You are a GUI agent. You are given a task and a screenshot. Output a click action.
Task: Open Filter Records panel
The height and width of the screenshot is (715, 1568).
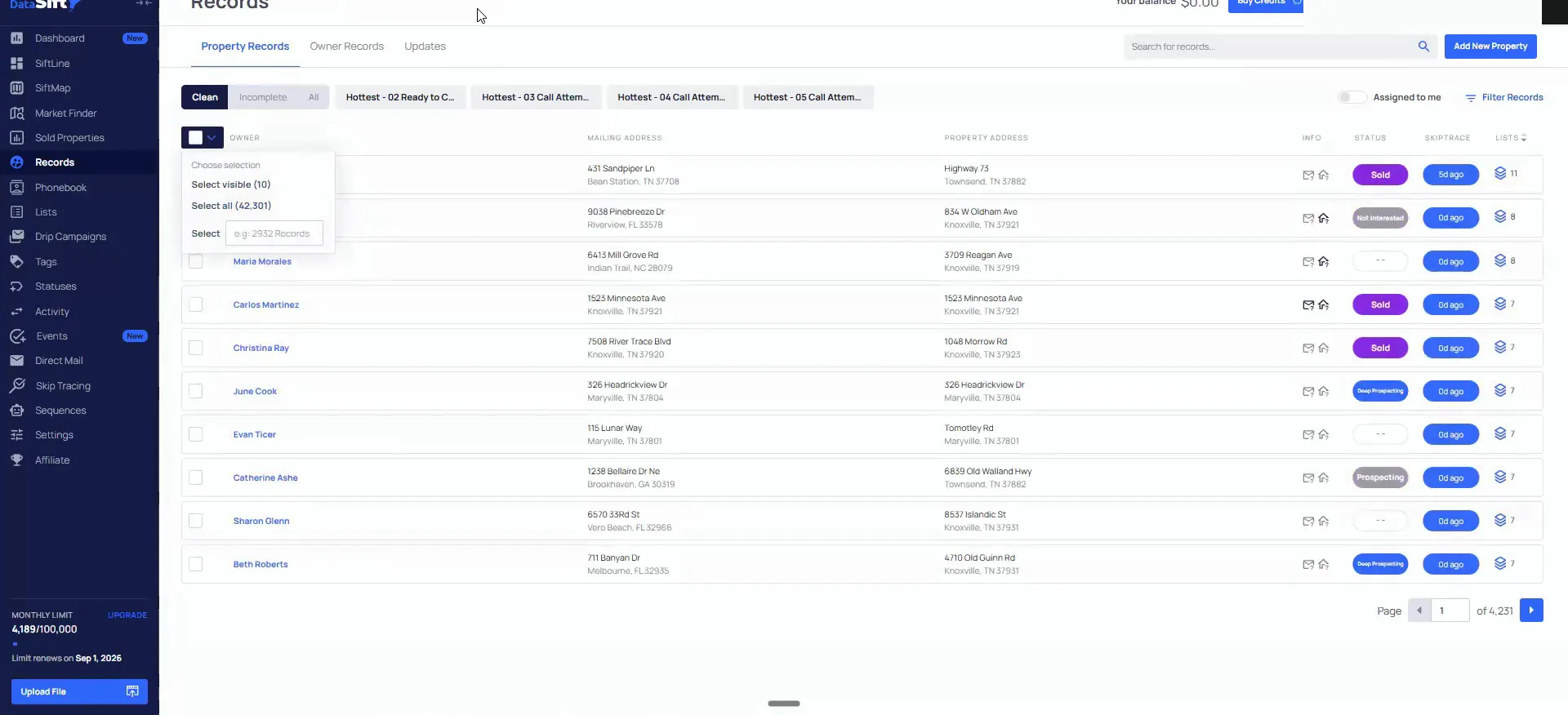pos(1504,97)
